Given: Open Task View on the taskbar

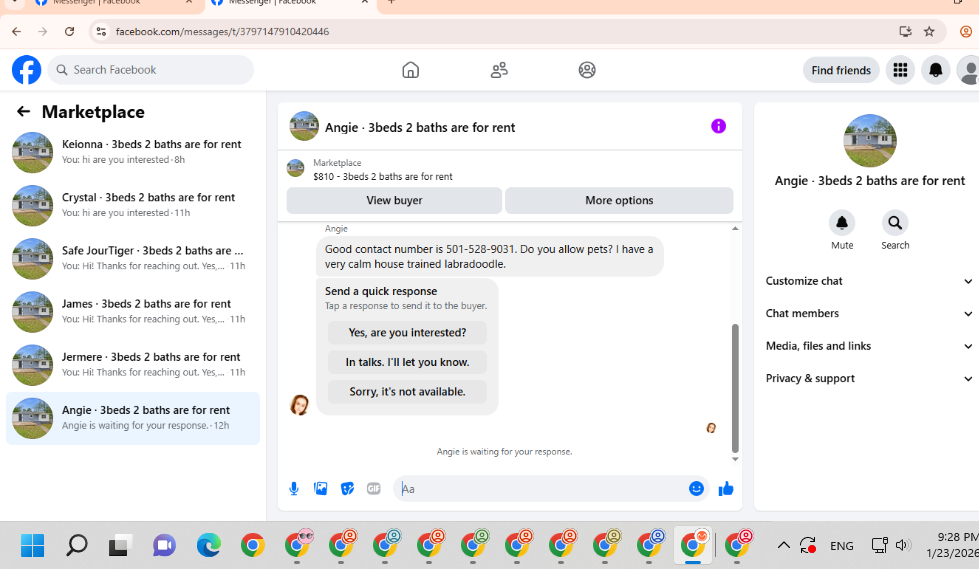Looking at the screenshot, I should click(x=120, y=545).
